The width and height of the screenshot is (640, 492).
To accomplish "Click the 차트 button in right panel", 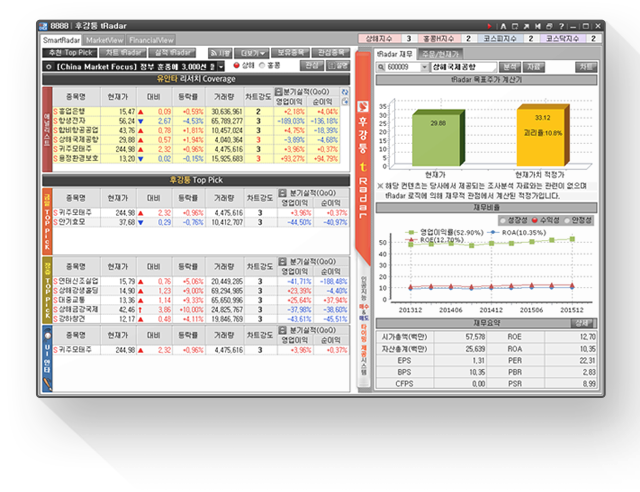I will (x=586, y=67).
